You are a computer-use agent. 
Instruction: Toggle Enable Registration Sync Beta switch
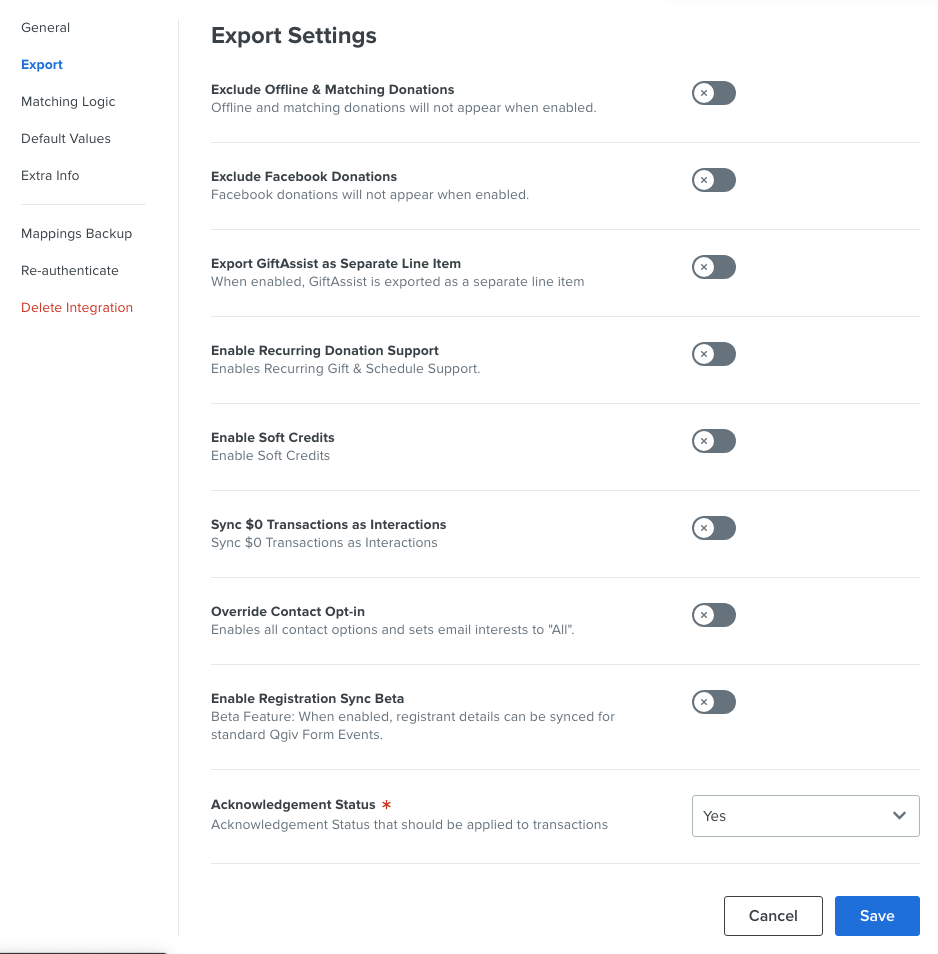tap(714, 702)
